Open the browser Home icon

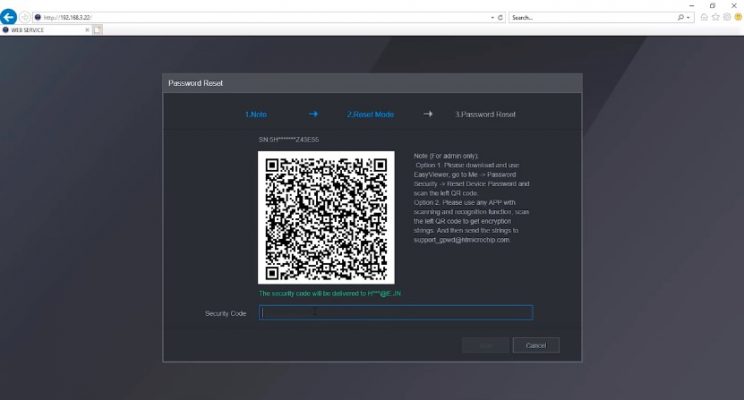coord(705,18)
